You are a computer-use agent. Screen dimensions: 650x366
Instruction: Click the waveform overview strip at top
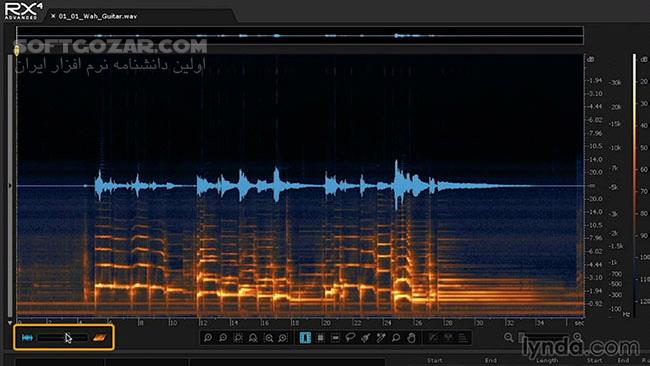click(x=300, y=36)
